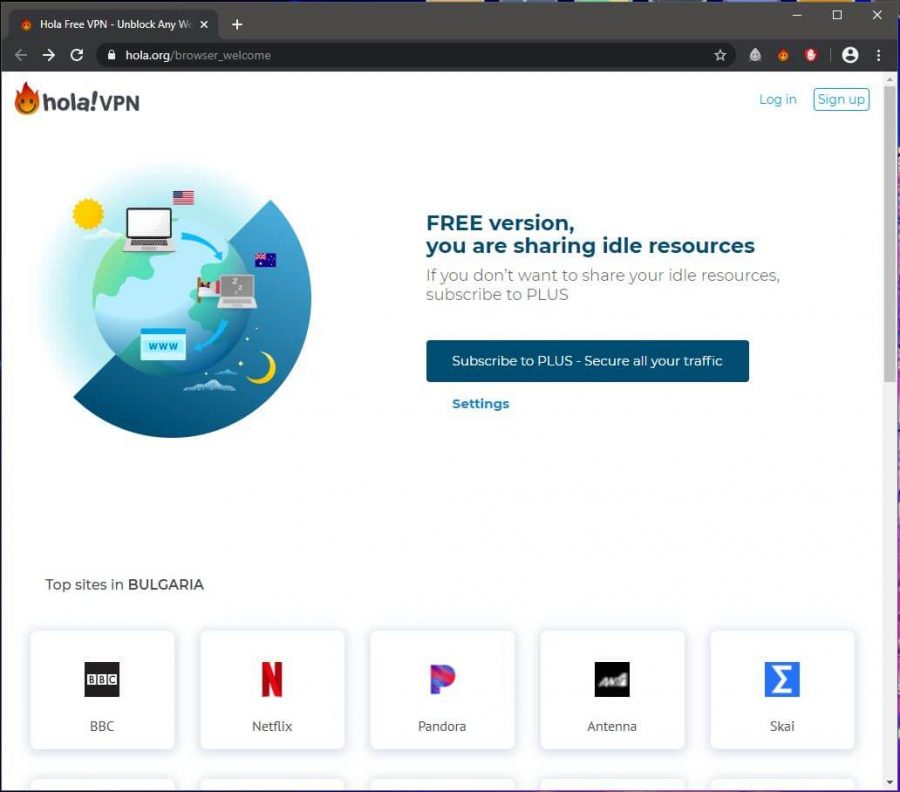This screenshot has height=792, width=900.
Task: Click the blue Skai sigma icon
Action: click(x=782, y=680)
